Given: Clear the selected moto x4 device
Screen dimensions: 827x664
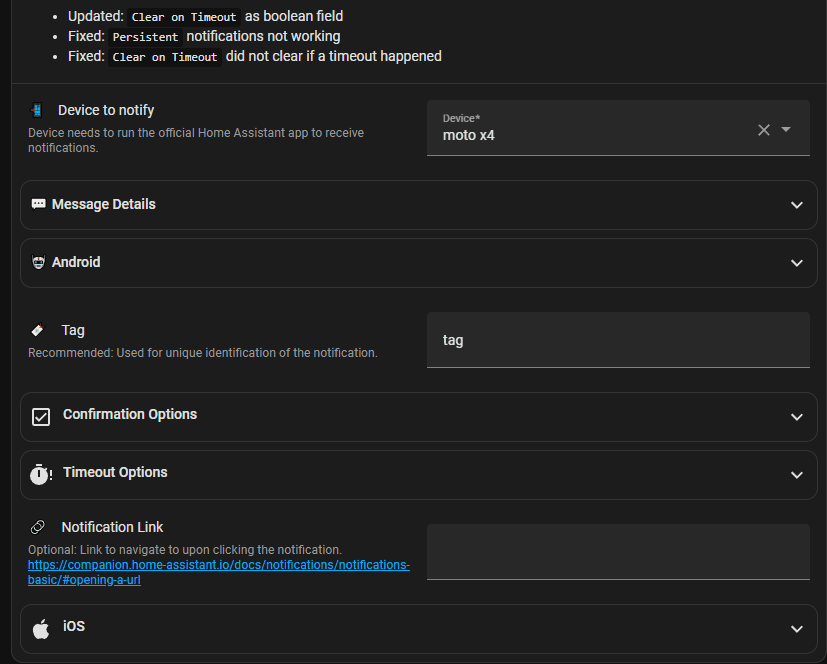Looking at the screenshot, I should coord(763,128).
